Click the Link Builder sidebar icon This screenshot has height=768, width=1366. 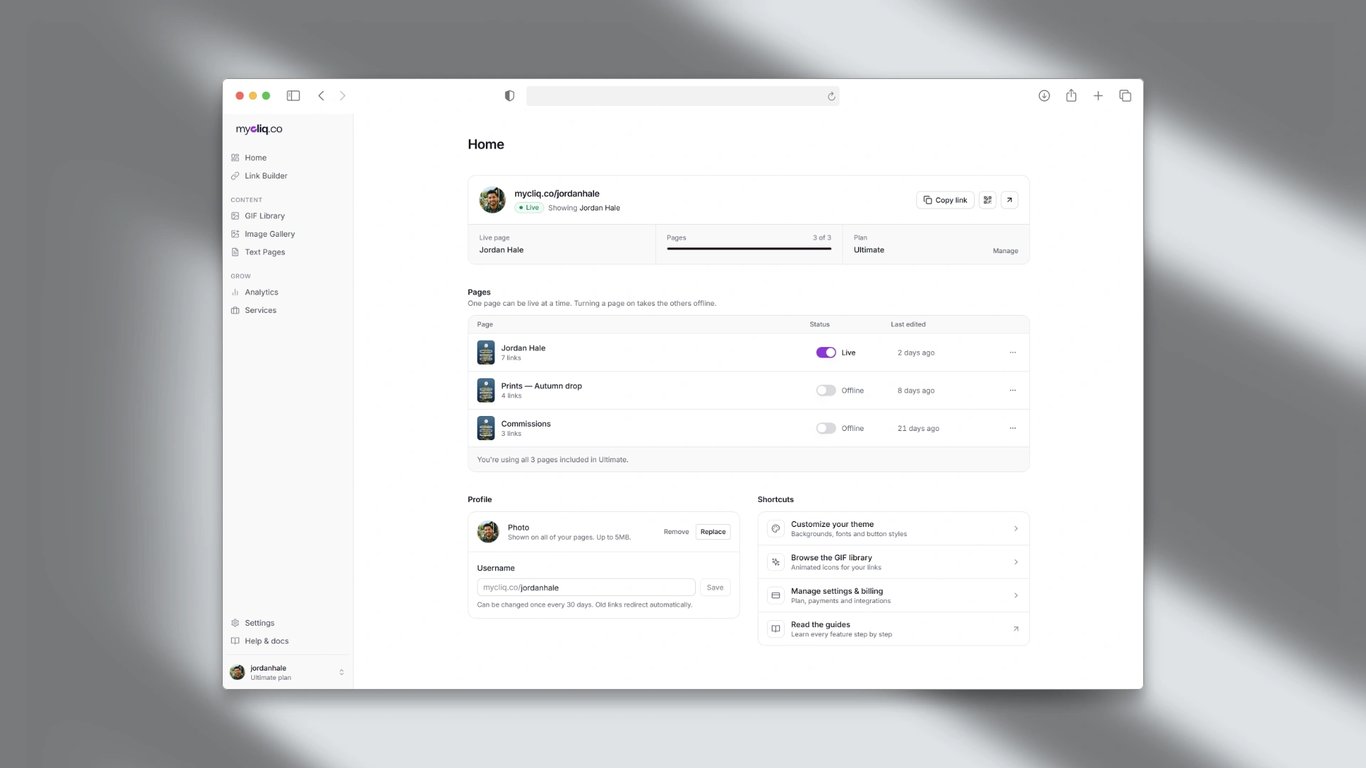[x=235, y=176]
